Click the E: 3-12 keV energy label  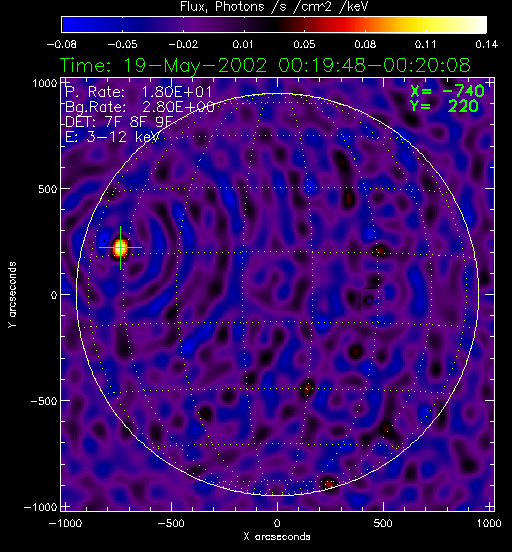[x=112, y=137]
